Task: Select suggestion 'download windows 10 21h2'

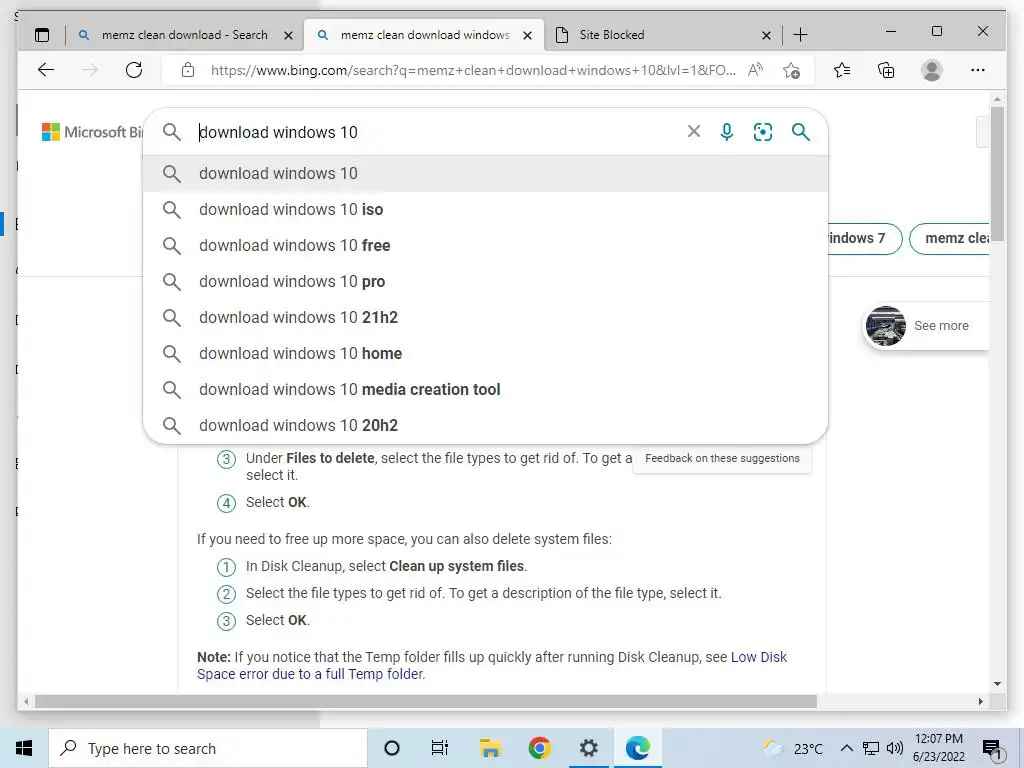Action: (485, 317)
